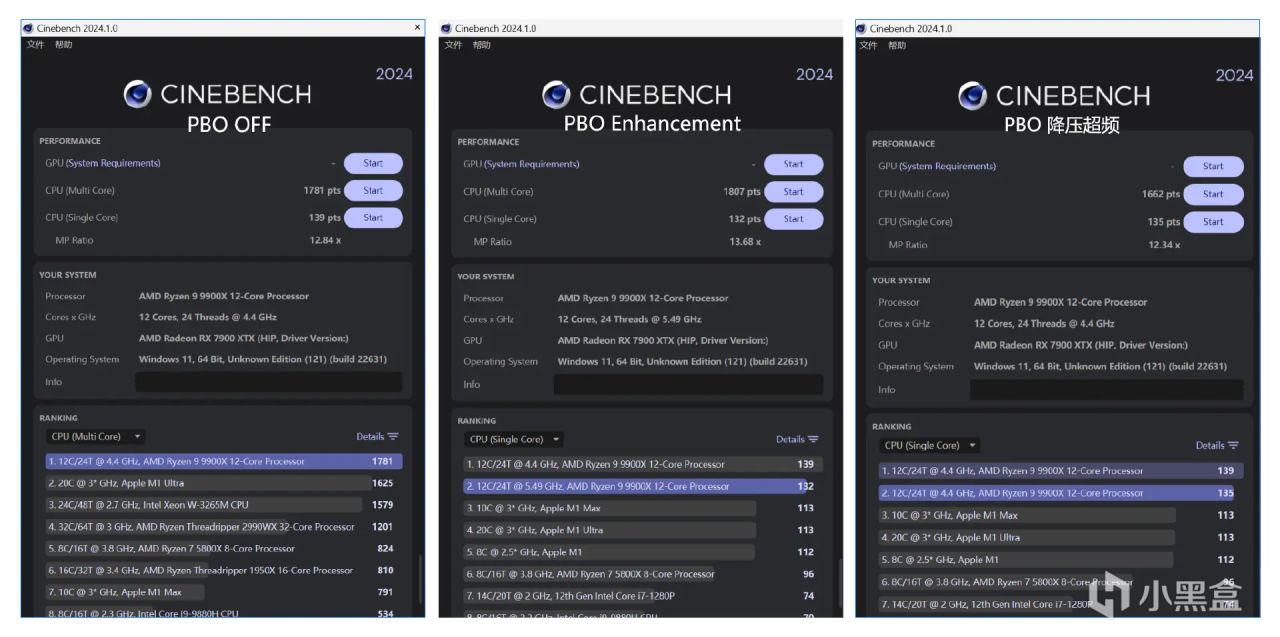Open 文件 menu in PBO 降压超频 window
The height and width of the screenshot is (637, 1280).
pyautogui.click(x=868, y=45)
